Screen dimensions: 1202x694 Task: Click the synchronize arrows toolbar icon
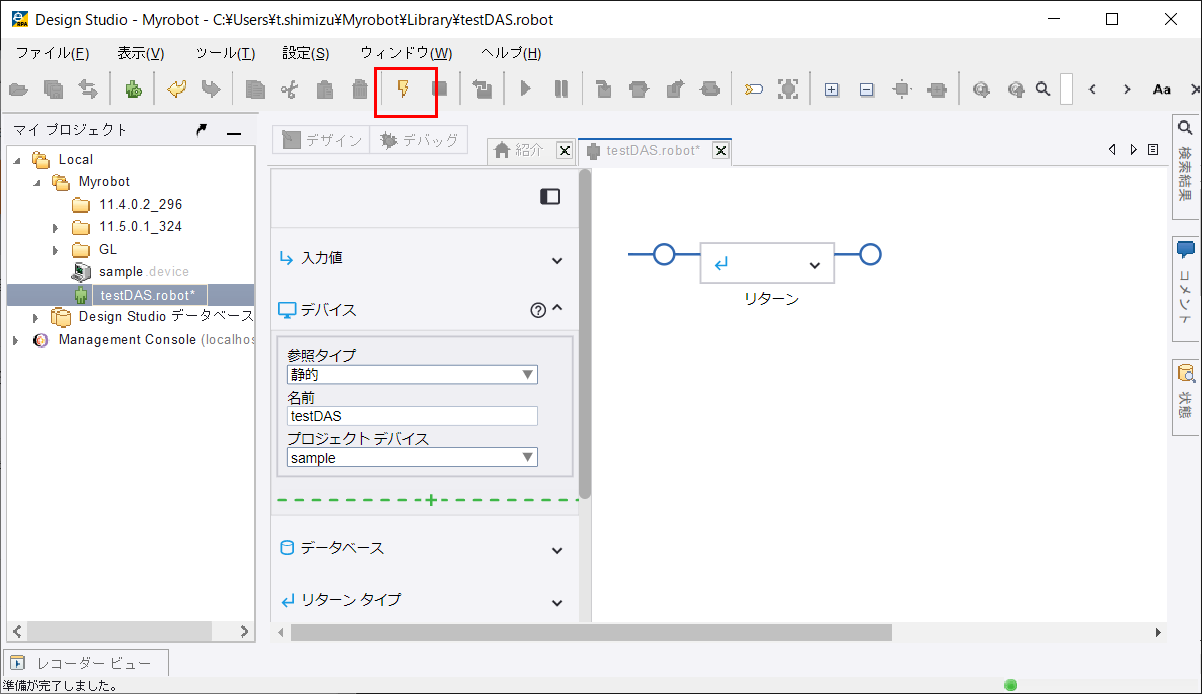click(x=88, y=90)
